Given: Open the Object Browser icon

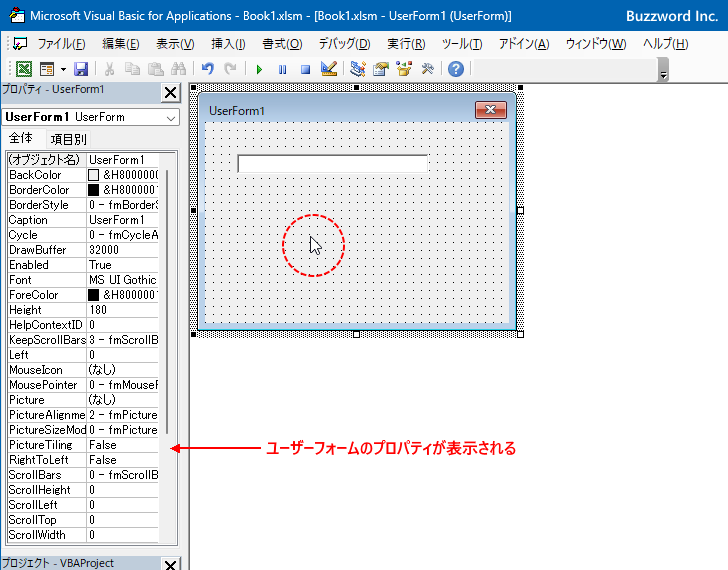Looking at the screenshot, I should (404, 69).
